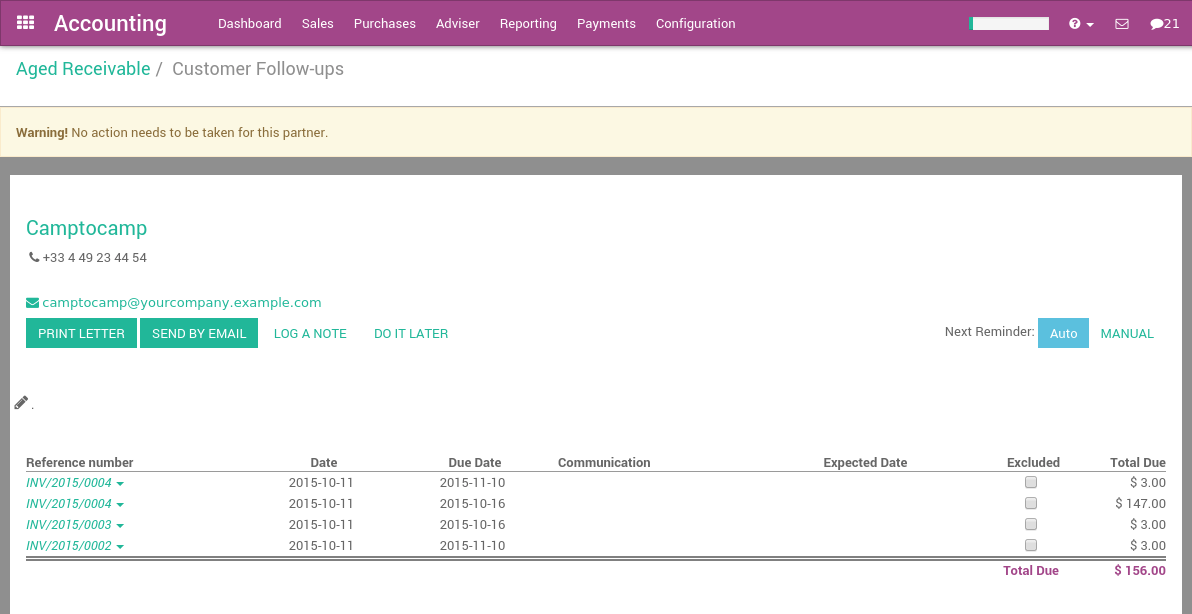Select Auto for the Next Reminder
The height and width of the screenshot is (614, 1192).
click(1062, 333)
